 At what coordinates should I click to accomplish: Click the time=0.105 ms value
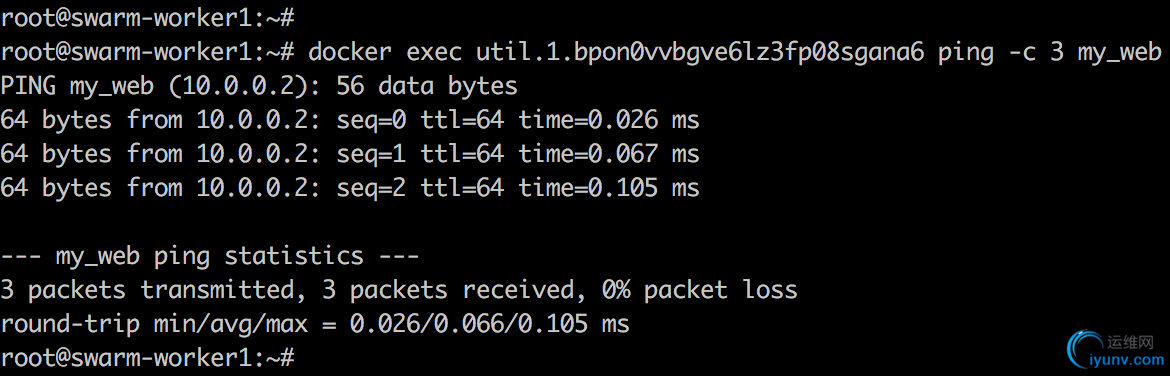coord(609,188)
